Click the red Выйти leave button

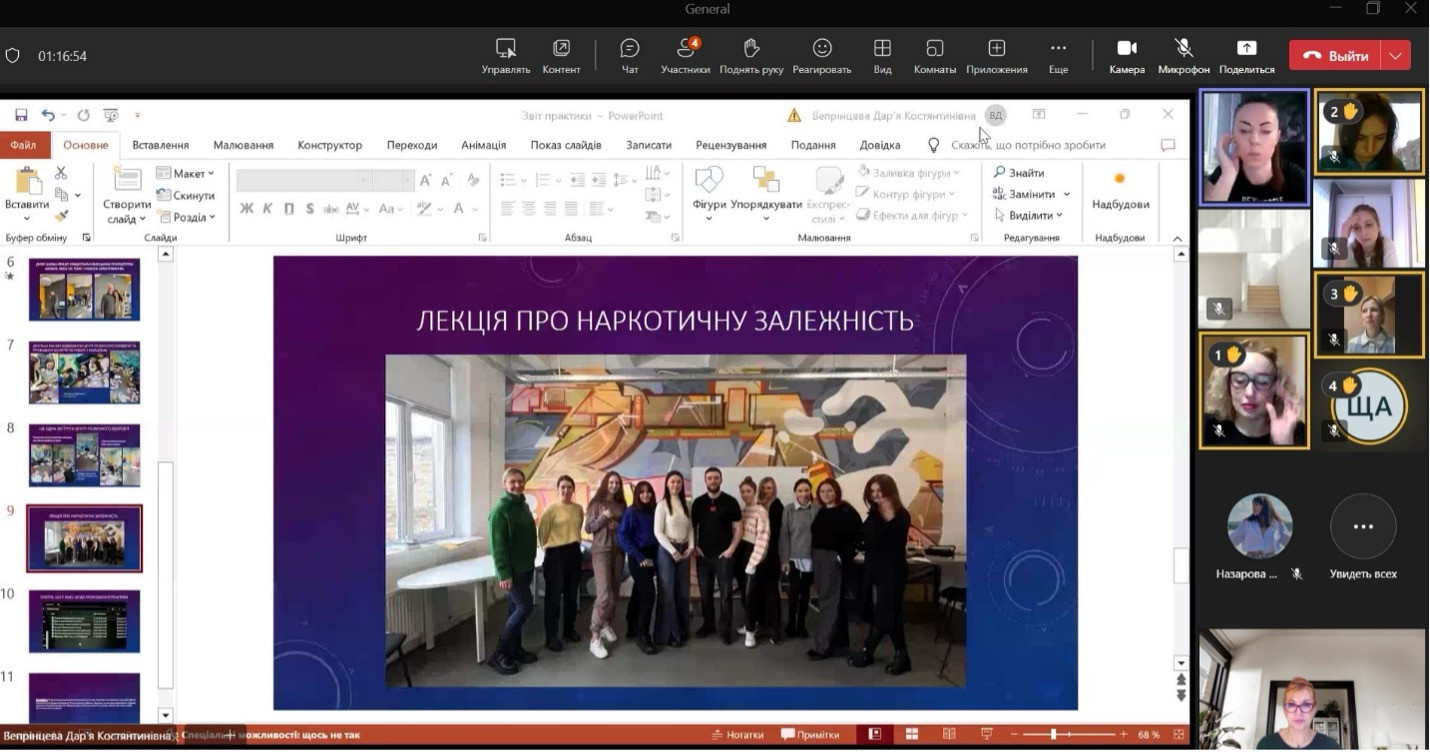[x=1335, y=56]
